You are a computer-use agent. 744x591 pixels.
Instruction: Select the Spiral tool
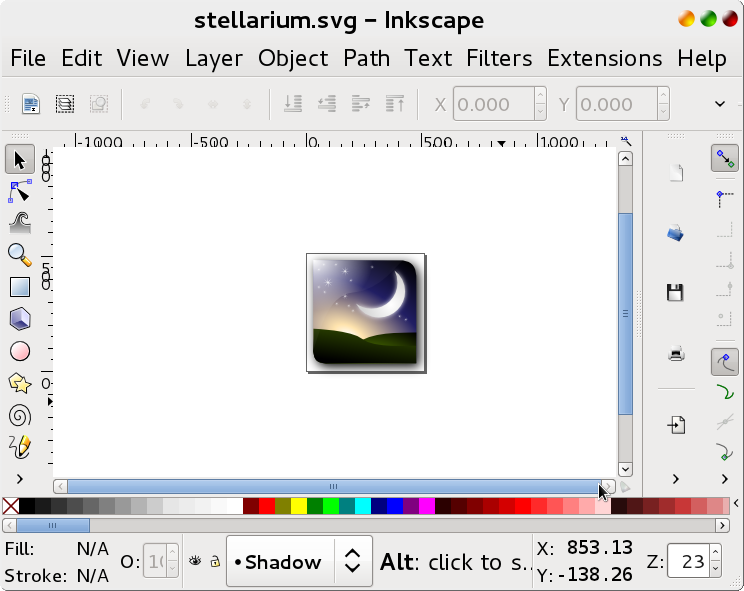pyautogui.click(x=19, y=416)
